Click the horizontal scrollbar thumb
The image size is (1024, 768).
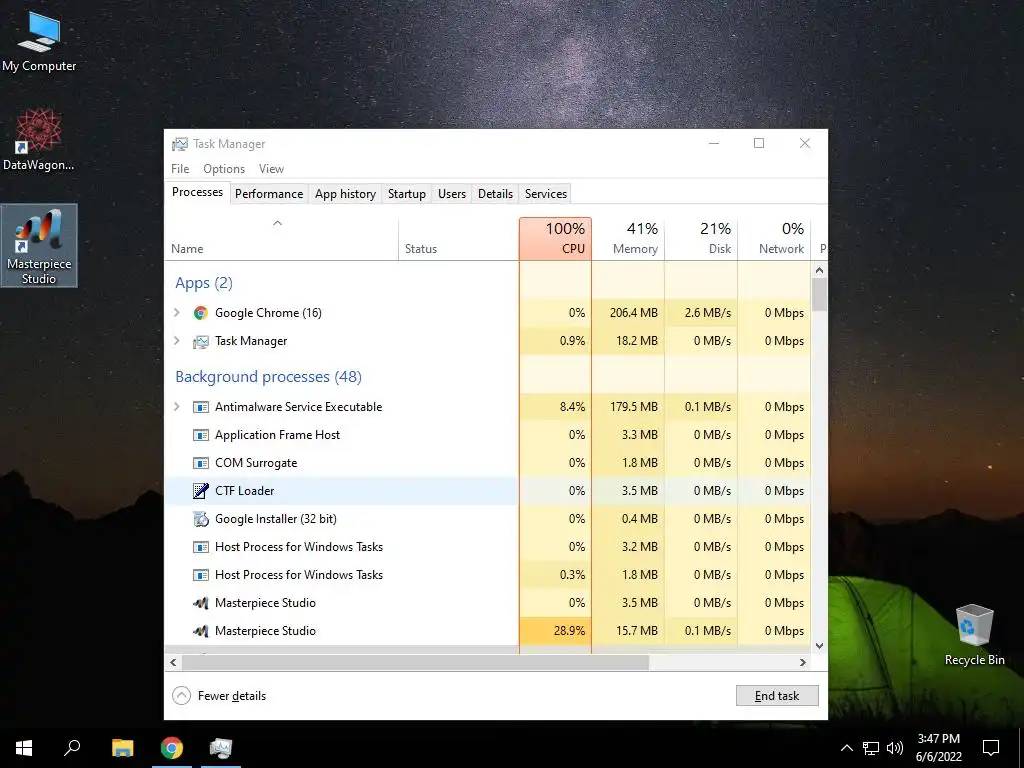pyautogui.click(x=415, y=662)
